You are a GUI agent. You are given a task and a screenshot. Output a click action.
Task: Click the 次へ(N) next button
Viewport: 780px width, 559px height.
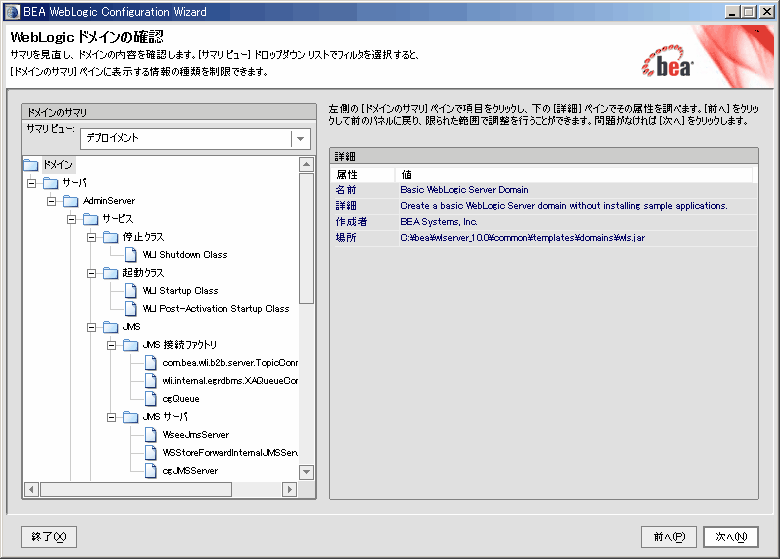[x=731, y=537]
